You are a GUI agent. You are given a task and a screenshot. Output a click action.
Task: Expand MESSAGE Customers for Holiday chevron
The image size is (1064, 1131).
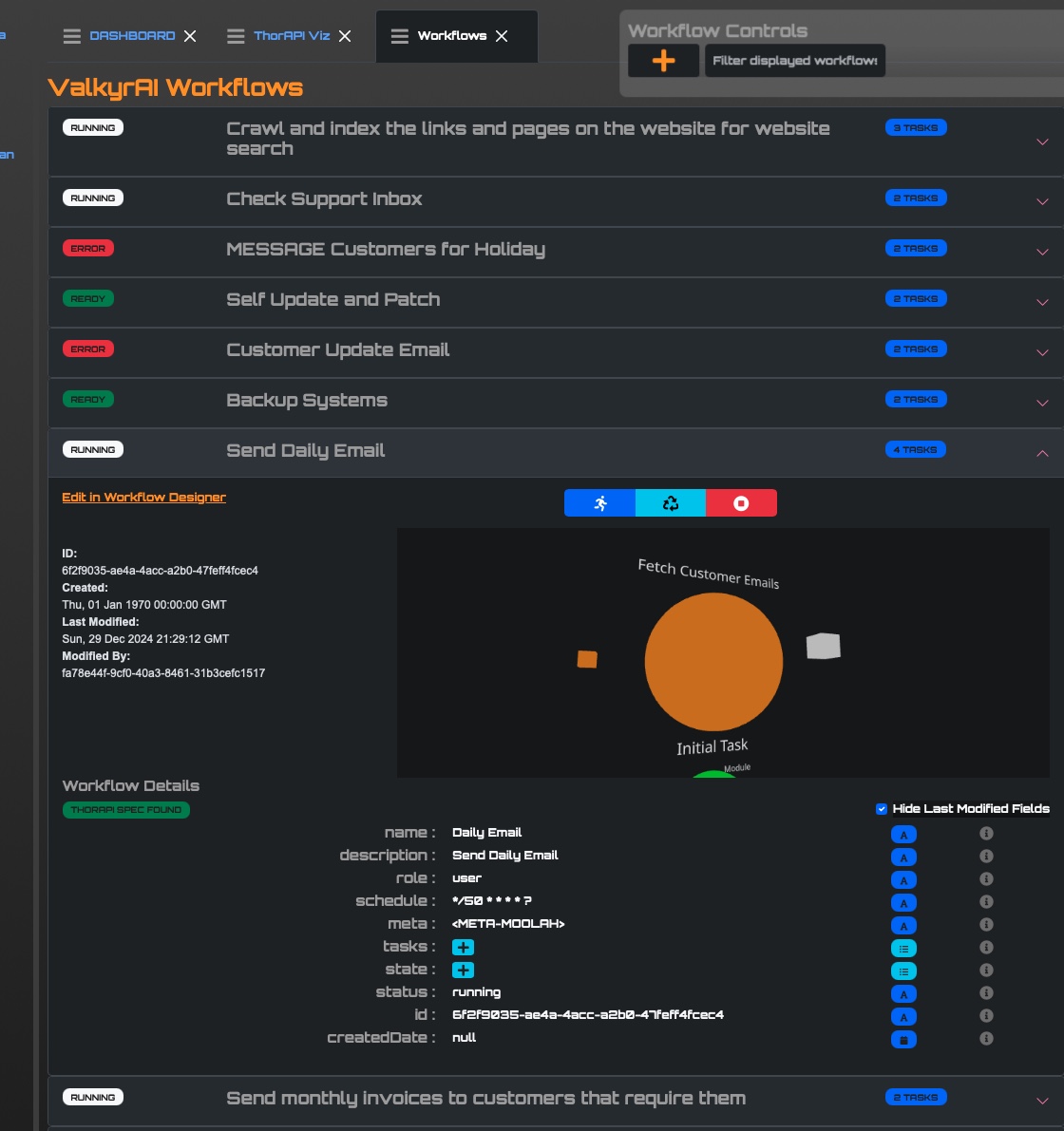tap(1042, 253)
